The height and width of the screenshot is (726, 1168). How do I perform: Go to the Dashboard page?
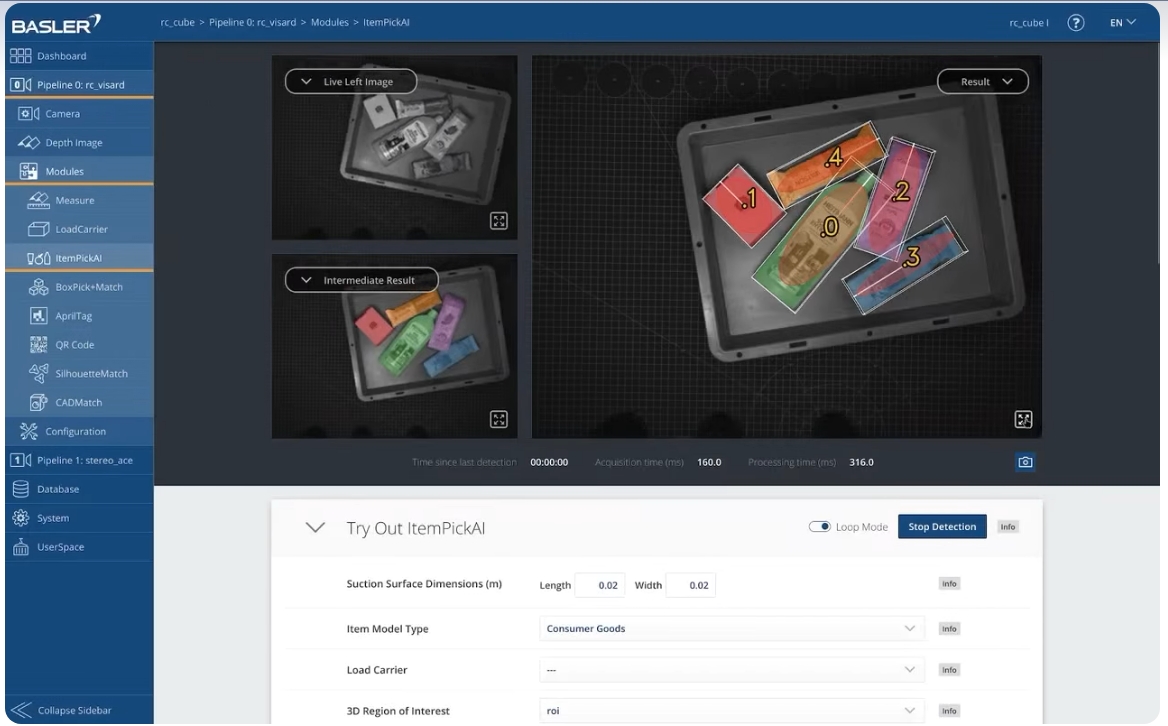(x=61, y=56)
